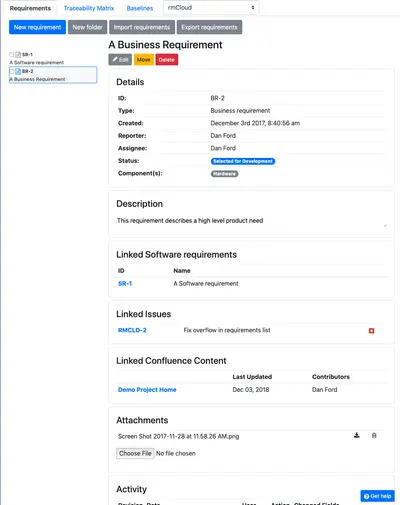Open the Baselines tab

click(x=140, y=8)
